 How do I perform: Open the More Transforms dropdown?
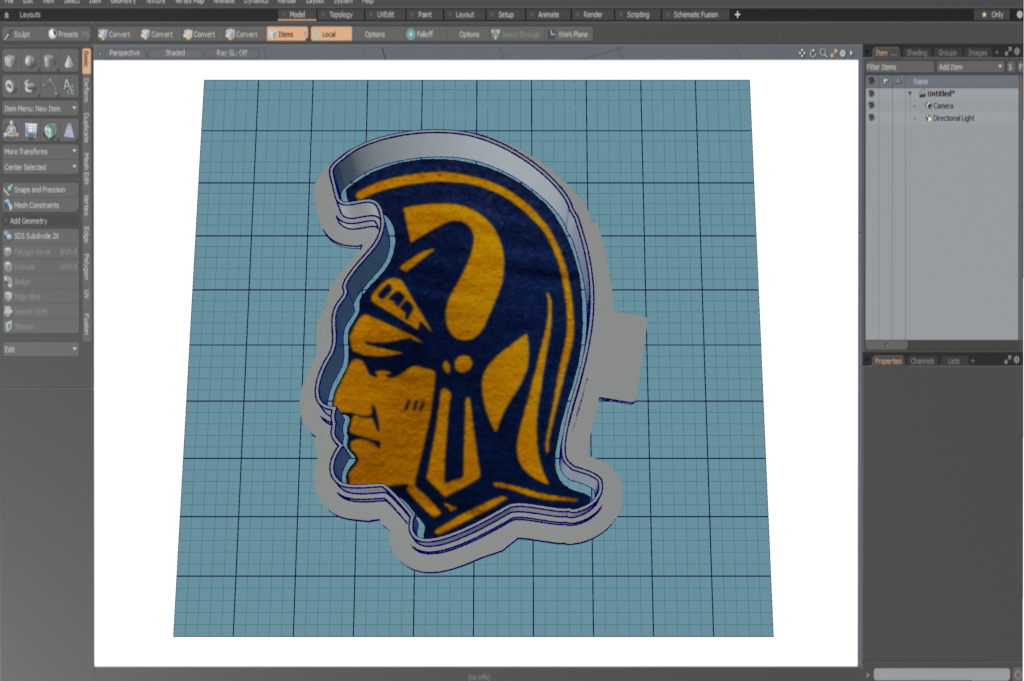[x=40, y=151]
